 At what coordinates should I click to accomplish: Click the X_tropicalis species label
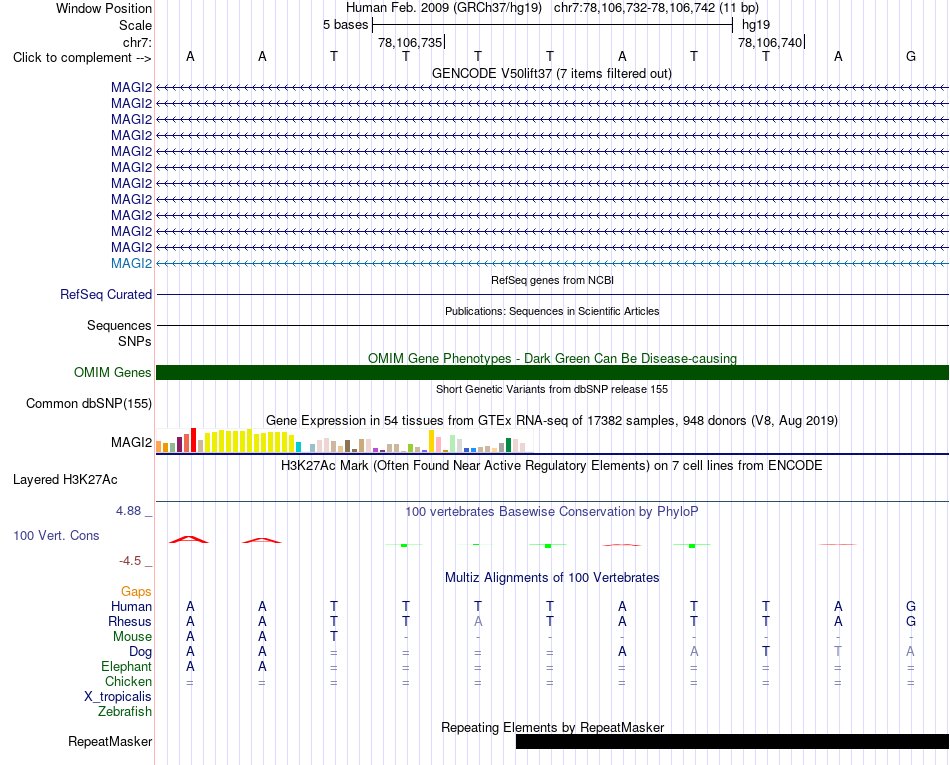118,697
